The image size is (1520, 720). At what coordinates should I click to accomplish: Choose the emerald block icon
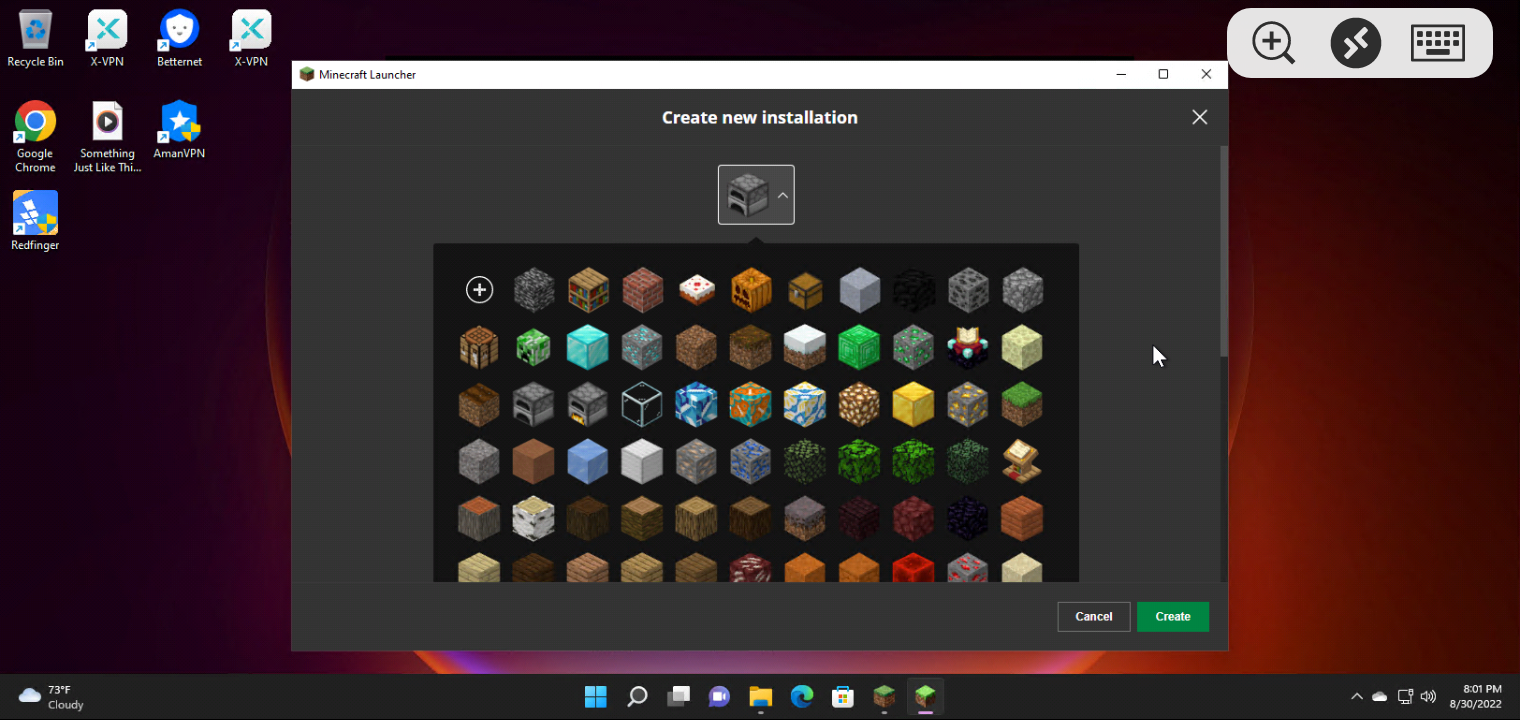click(x=859, y=347)
